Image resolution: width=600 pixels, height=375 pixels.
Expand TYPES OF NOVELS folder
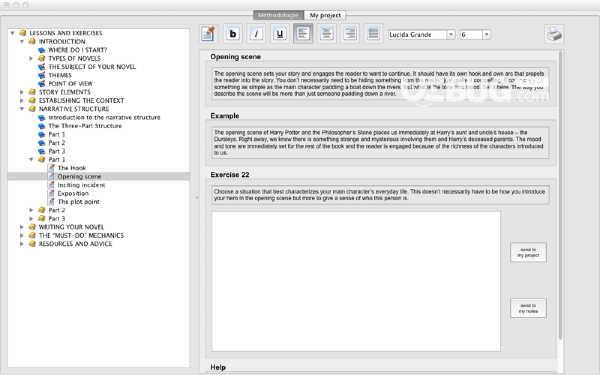pyautogui.click(x=31, y=58)
